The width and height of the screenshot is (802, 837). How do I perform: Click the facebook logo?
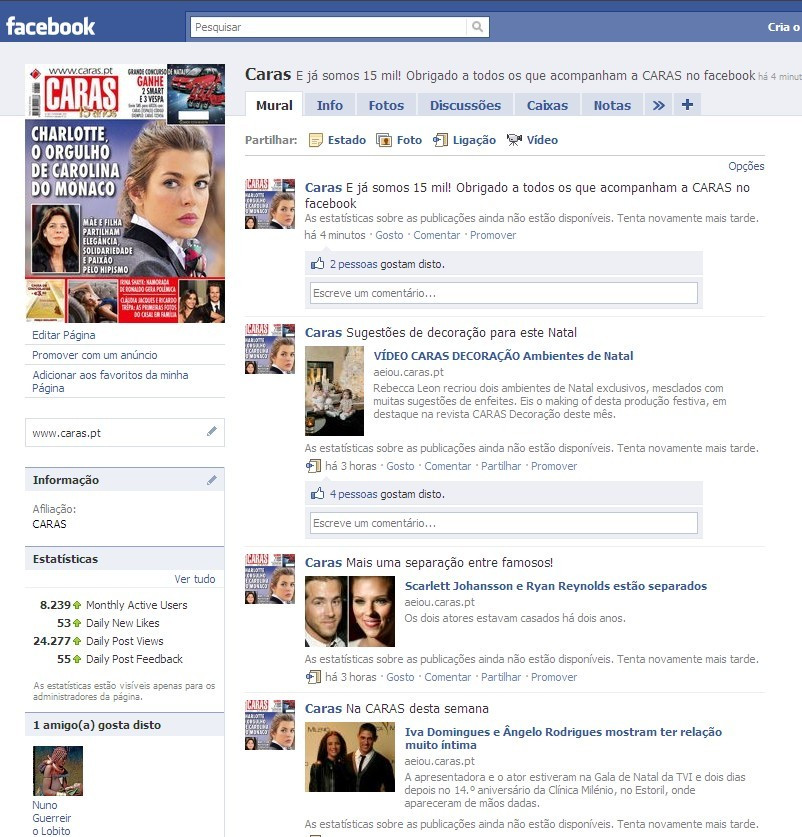point(51,26)
